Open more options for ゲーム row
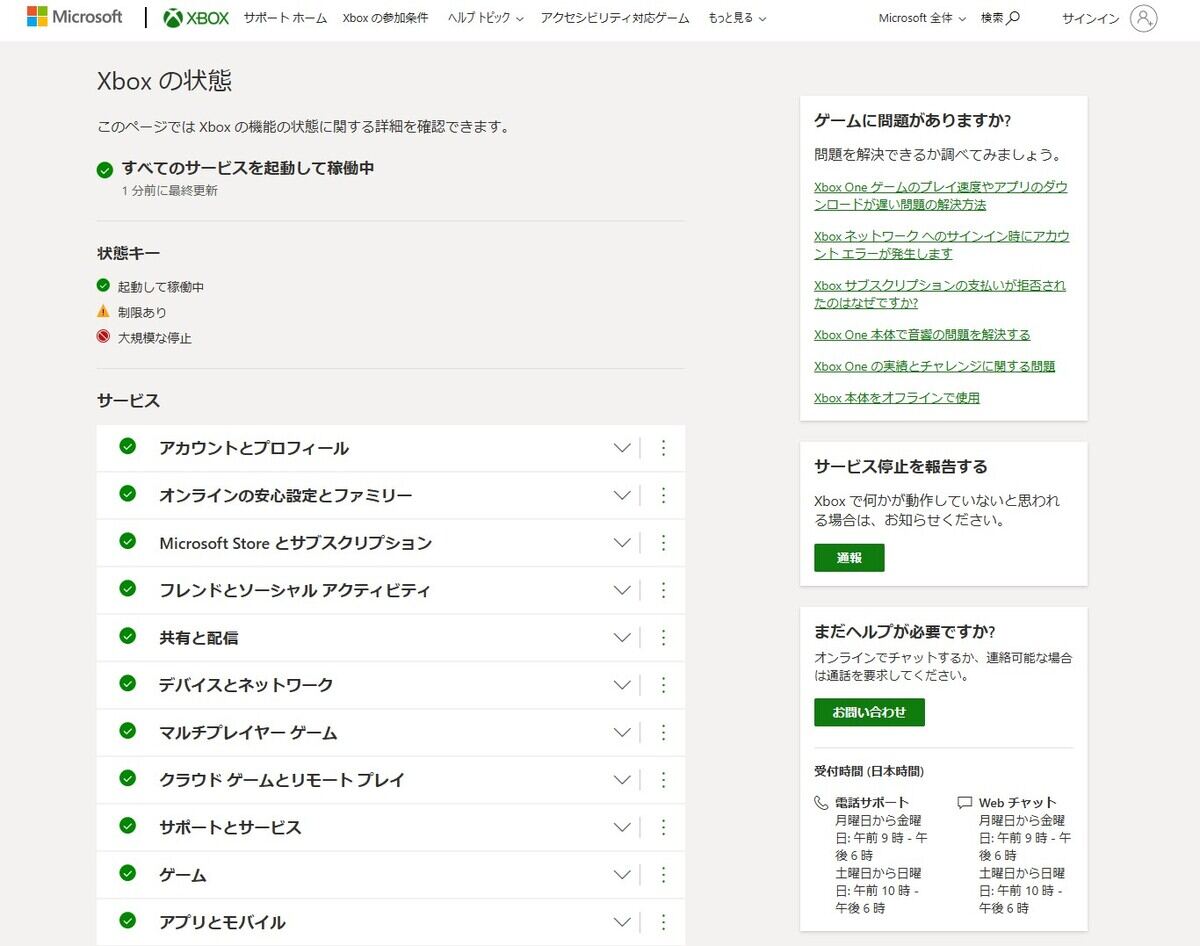 click(663, 875)
